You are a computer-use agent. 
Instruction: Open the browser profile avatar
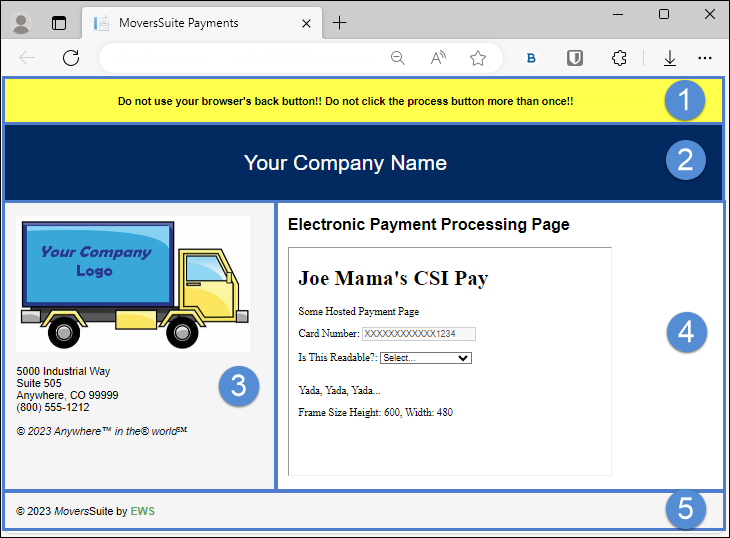click(x=20, y=23)
